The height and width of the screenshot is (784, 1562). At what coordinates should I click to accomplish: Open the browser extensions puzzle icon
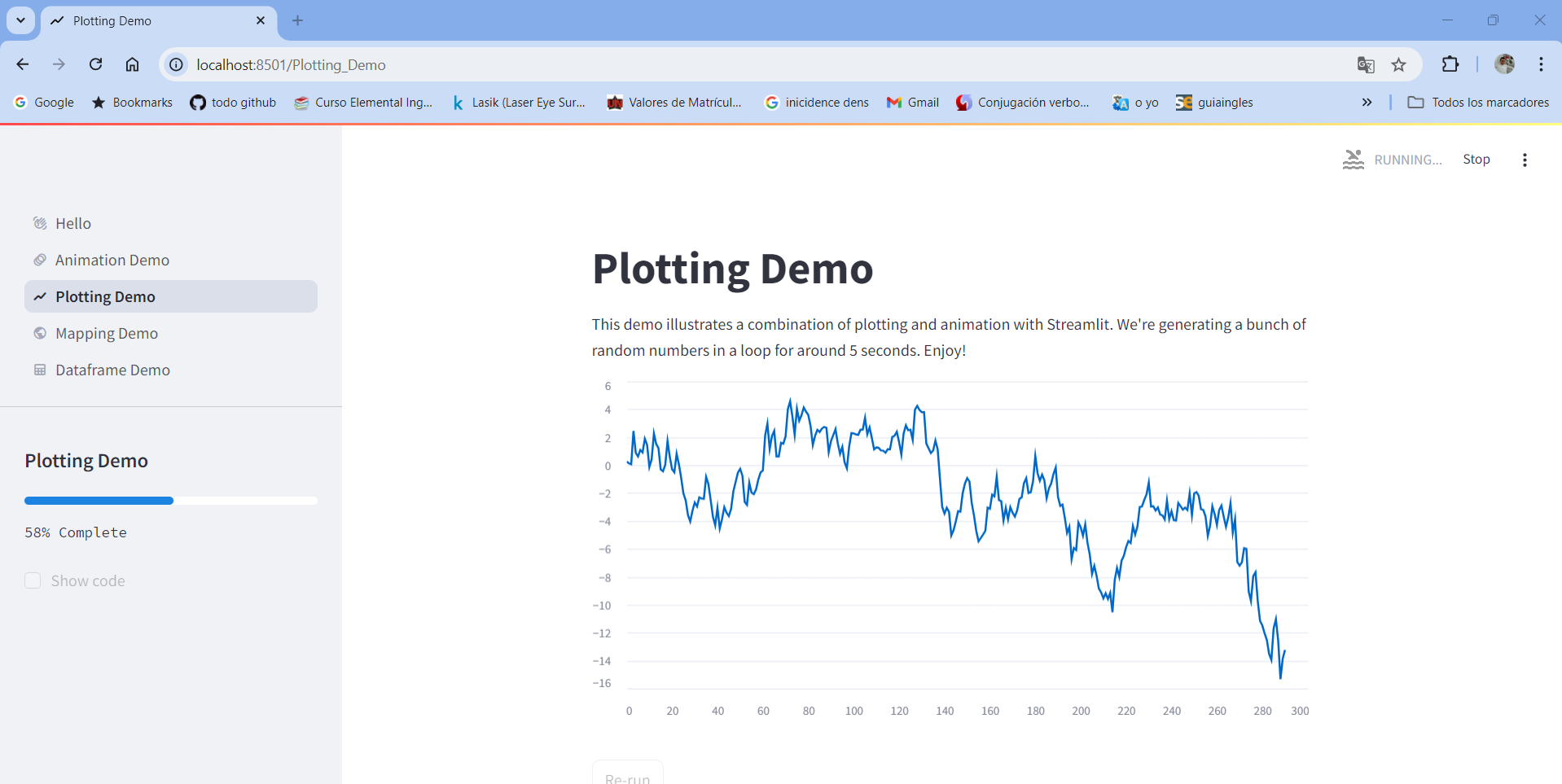pyautogui.click(x=1450, y=64)
